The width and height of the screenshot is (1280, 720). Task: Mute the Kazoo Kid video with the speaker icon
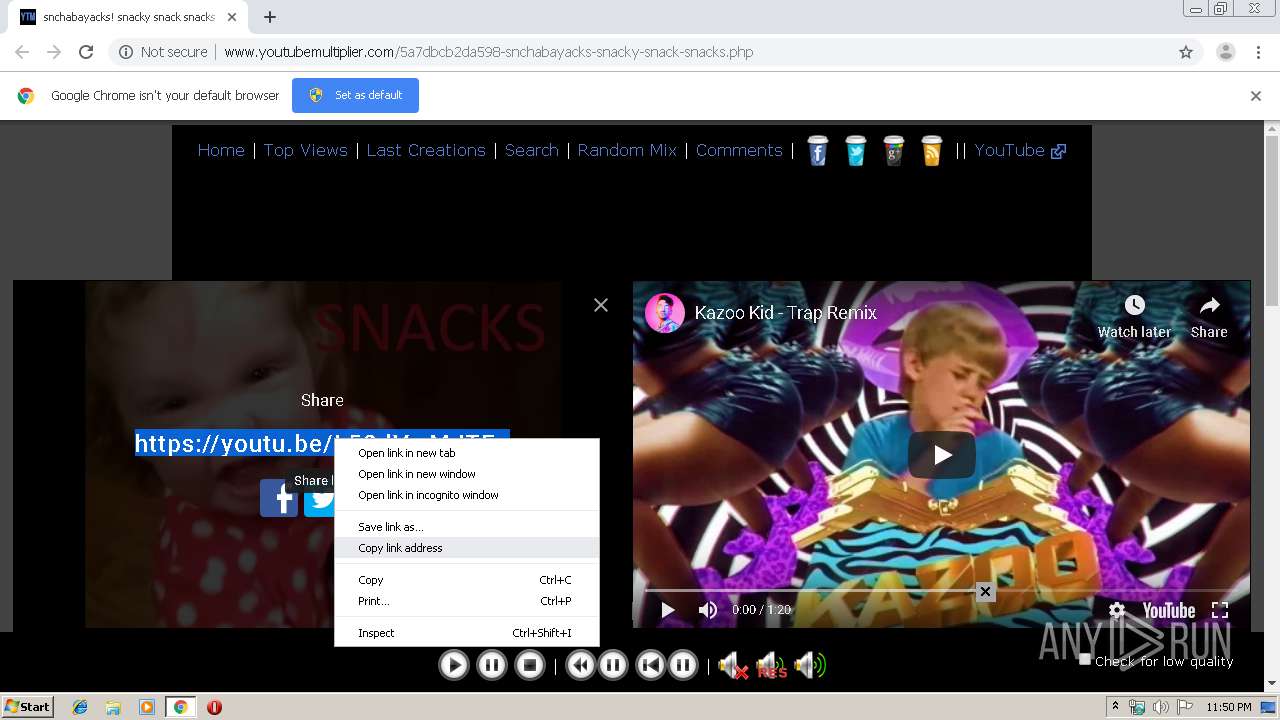708,610
